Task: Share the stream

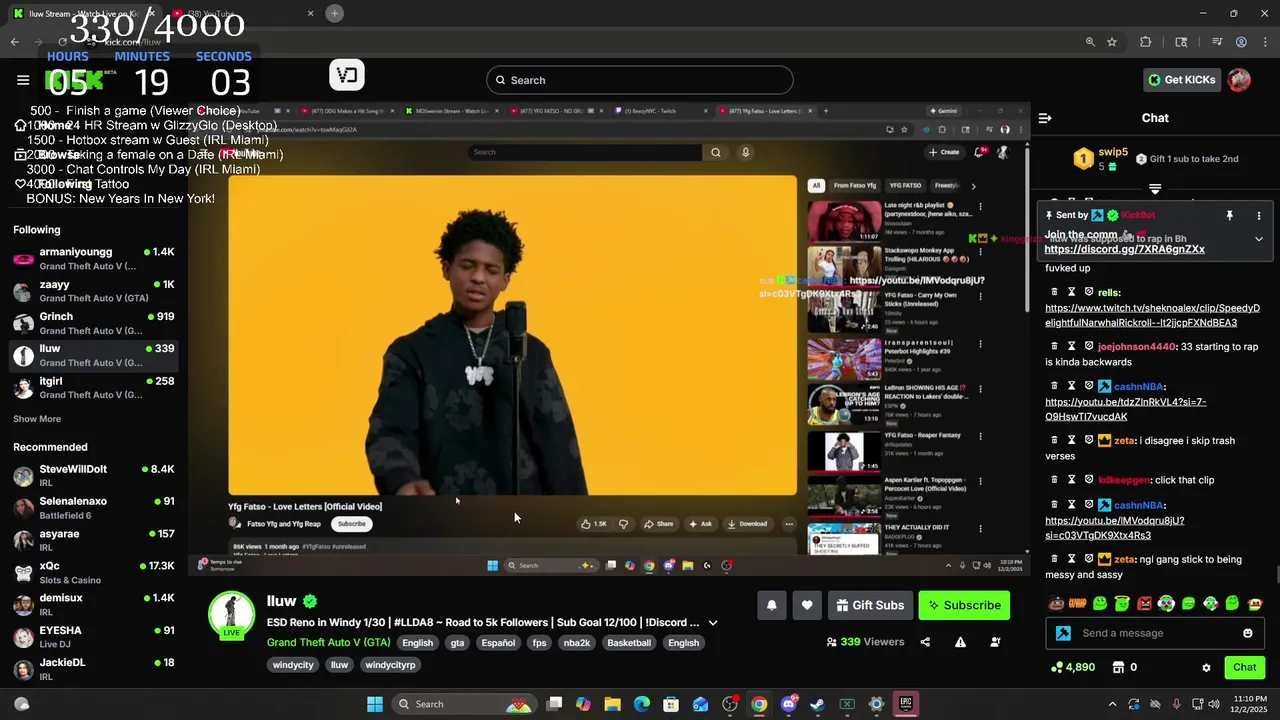Action: point(925,642)
